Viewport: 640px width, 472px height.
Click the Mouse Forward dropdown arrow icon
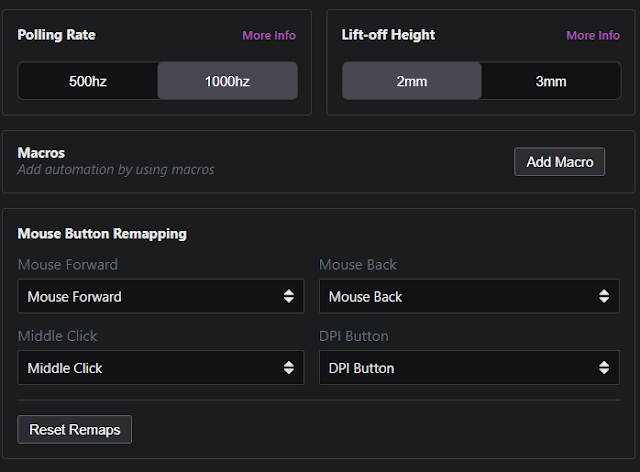click(x=288, y=297)
